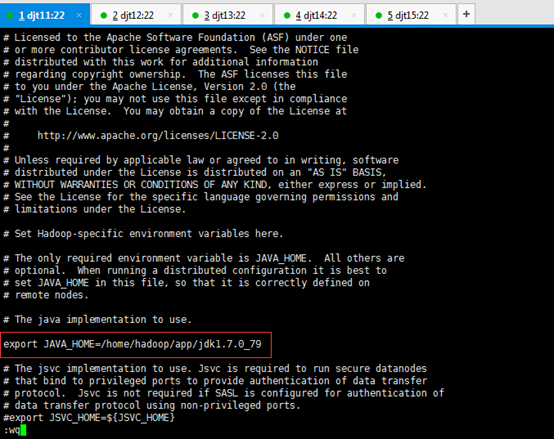554x439 pixels.
Task: Close the djt14:22 tab
Action: coord(354,15)
